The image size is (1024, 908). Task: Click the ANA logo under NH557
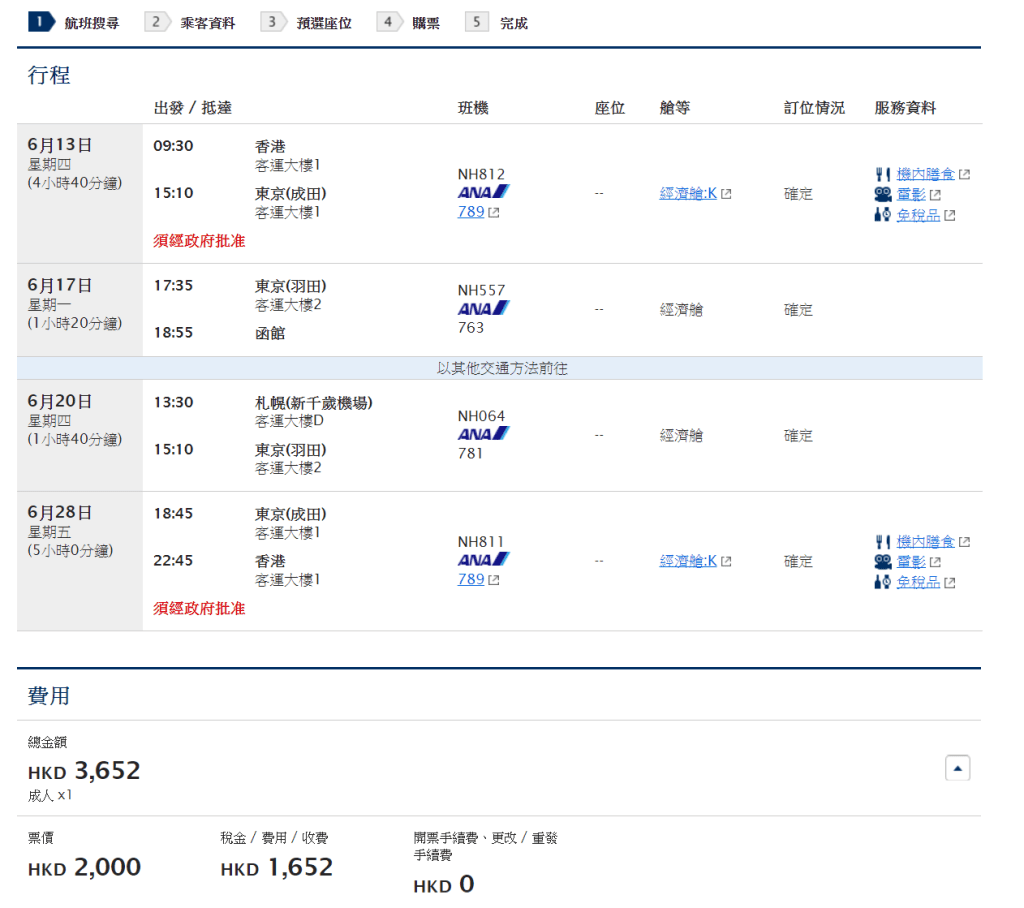pos(483,308)
